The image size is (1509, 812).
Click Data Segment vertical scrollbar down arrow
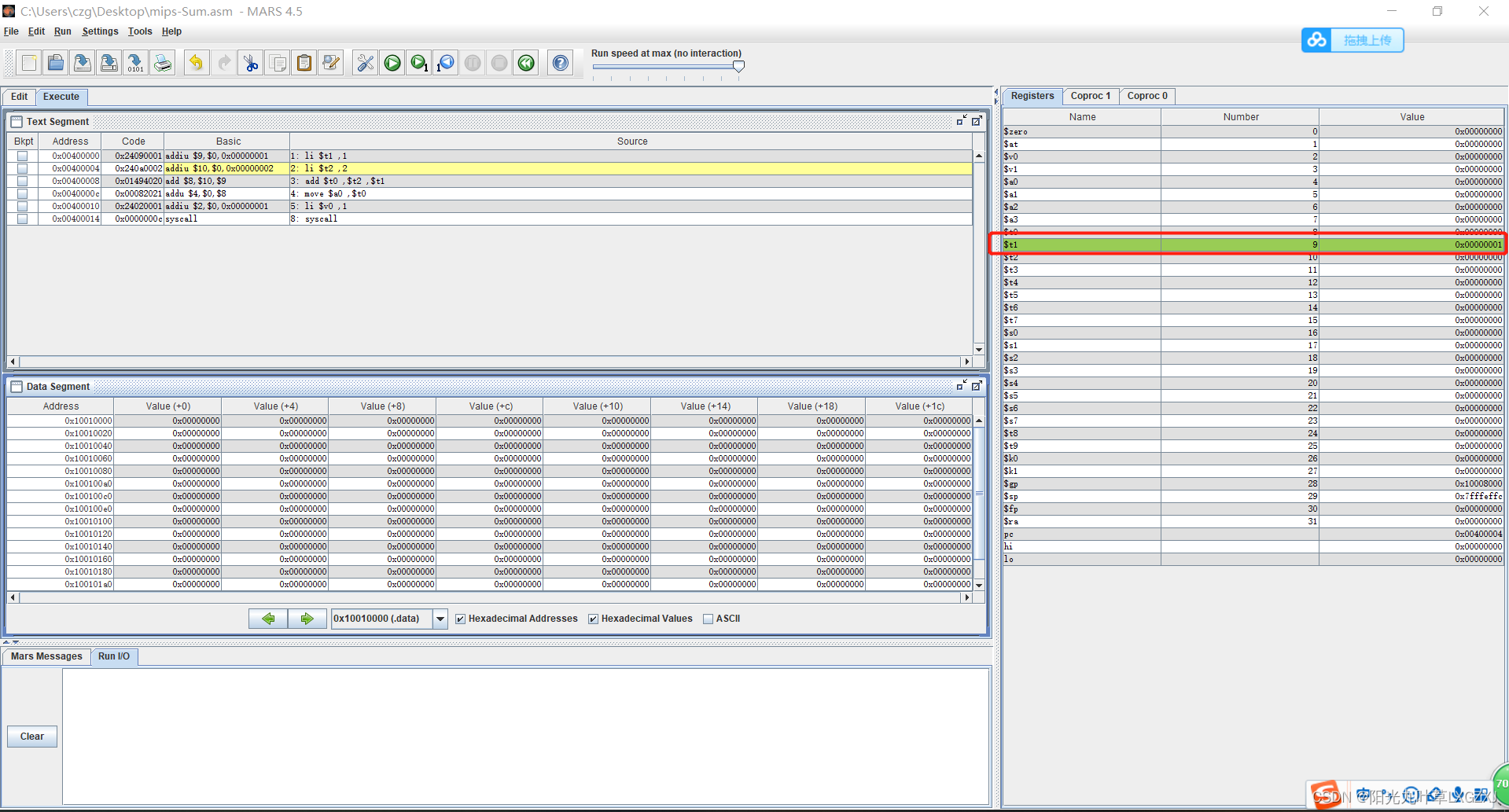pos(979,585)
